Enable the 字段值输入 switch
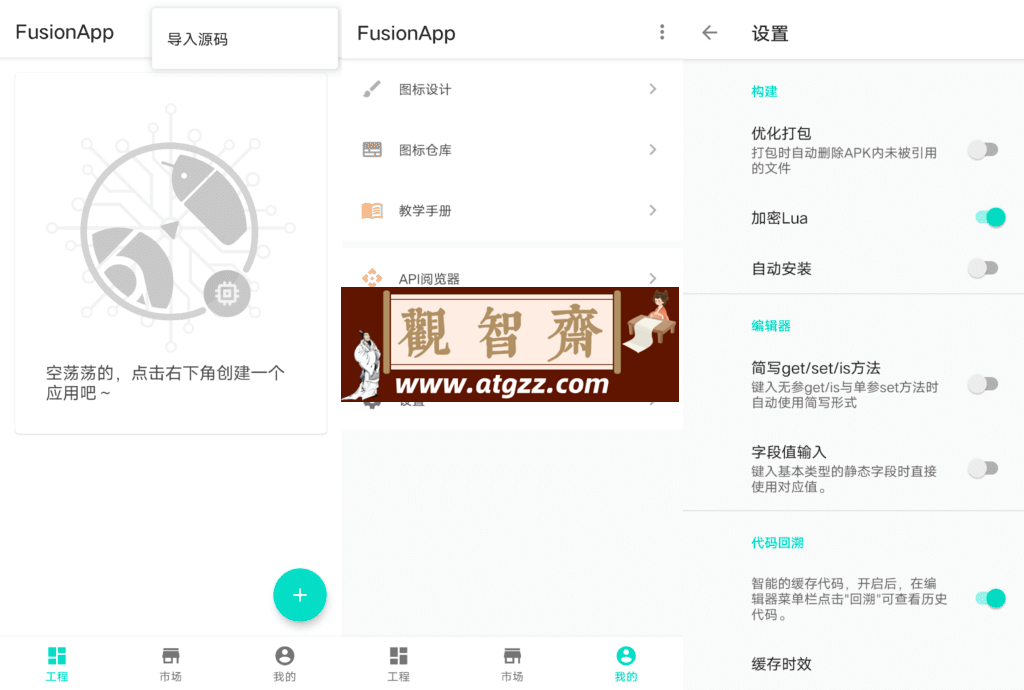Screen dimensions: 1024x690 coord(984,469)
